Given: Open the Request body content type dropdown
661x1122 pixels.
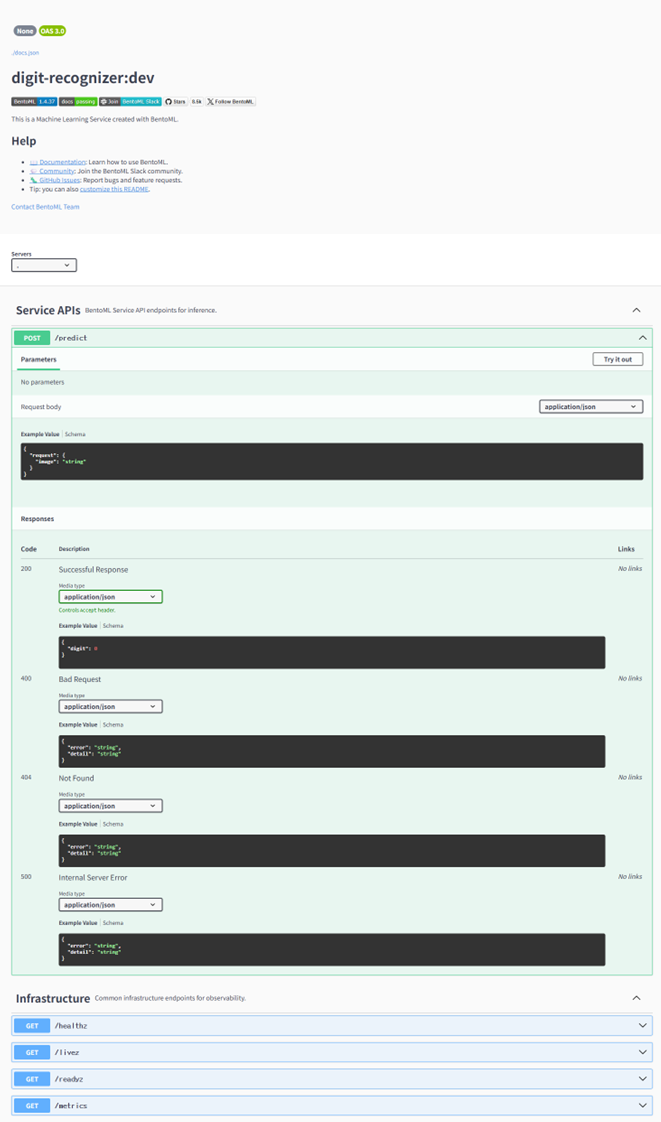Looking at the screenshot, I should [x=591, y=406].
